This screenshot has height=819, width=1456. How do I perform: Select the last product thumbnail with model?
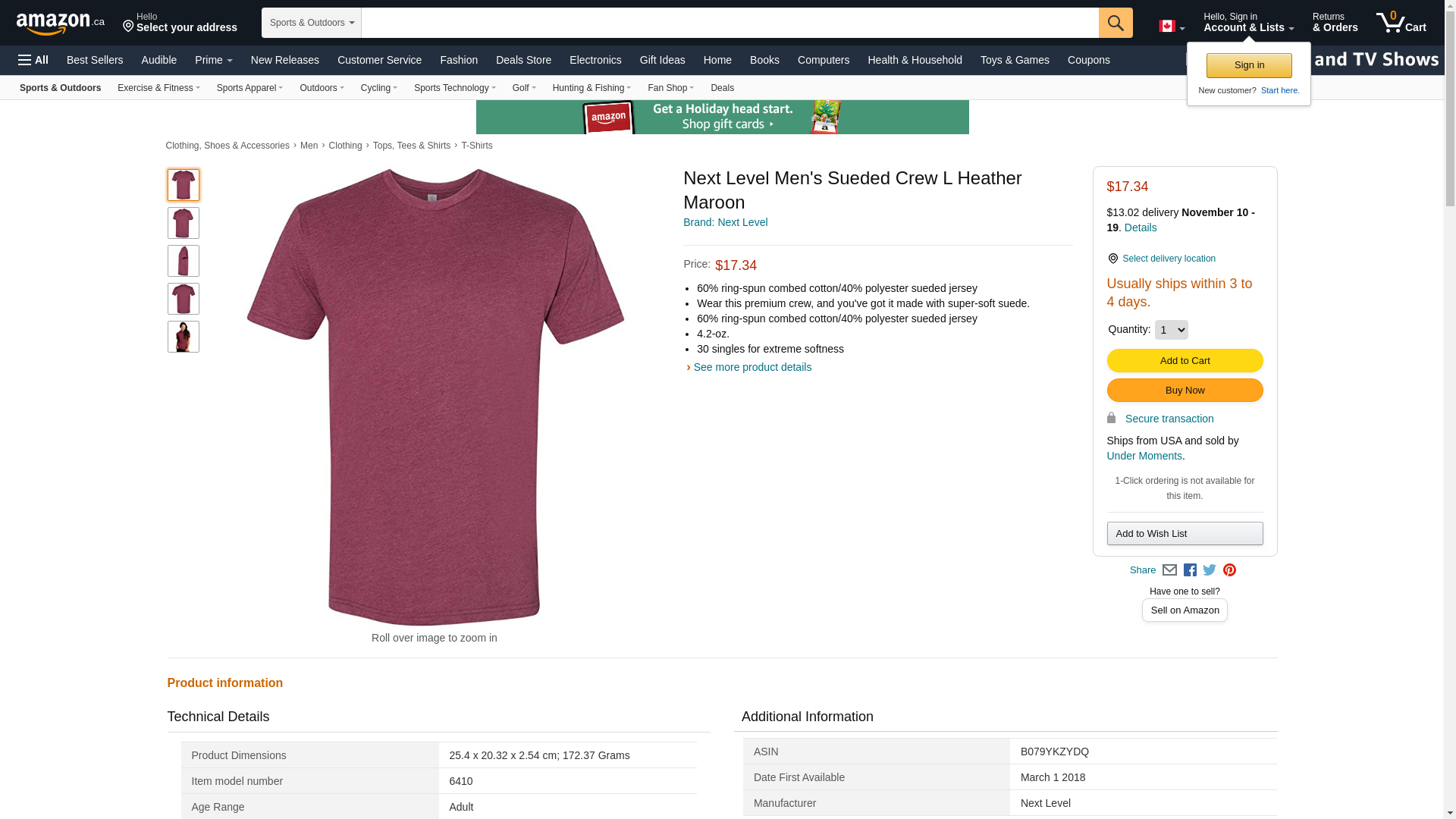tap(184, 337)
